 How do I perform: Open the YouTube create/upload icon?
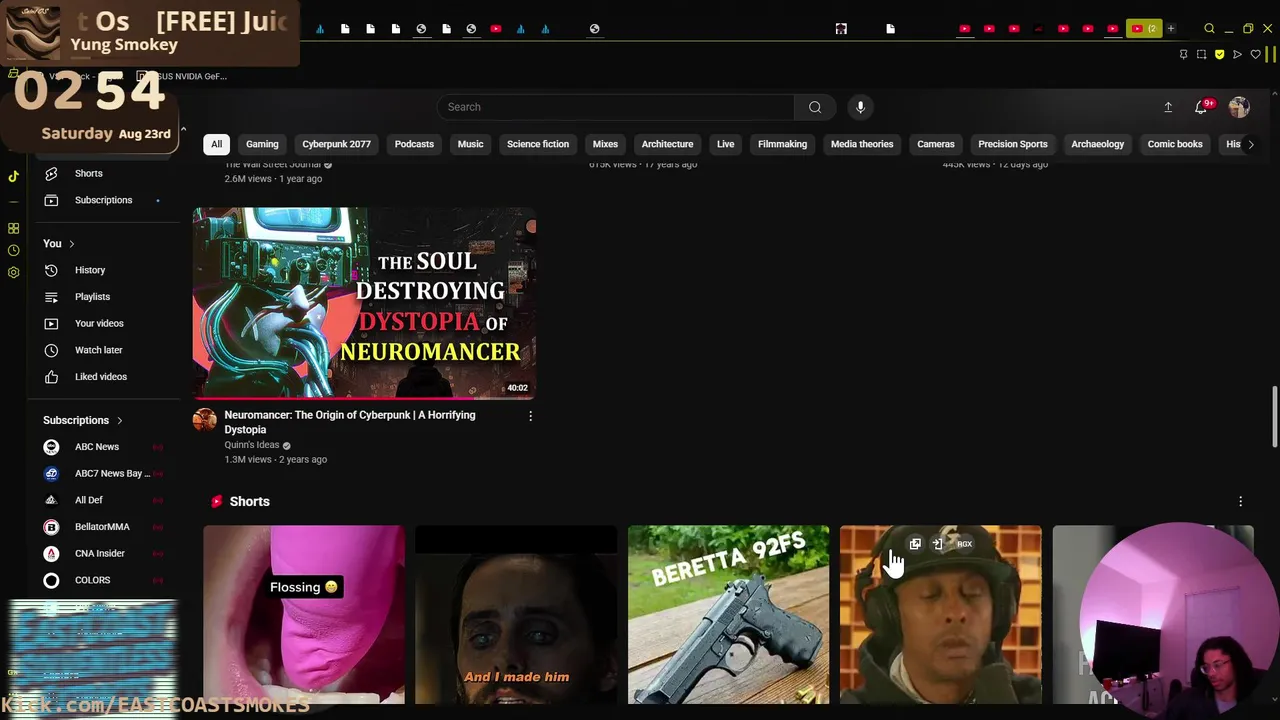point(1168,107)
